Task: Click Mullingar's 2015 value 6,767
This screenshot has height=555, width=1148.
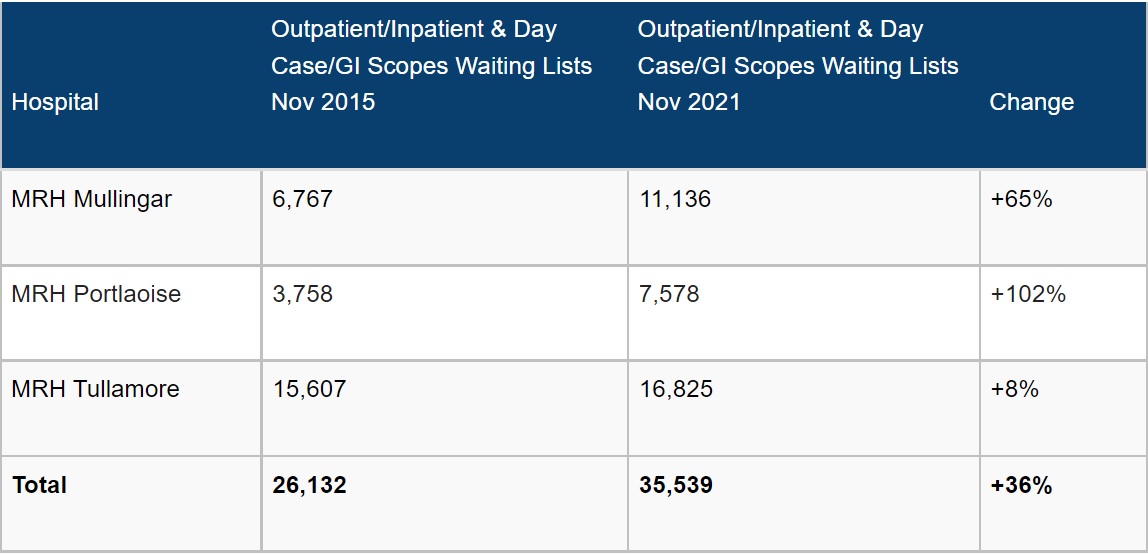Action: [302, 199]
